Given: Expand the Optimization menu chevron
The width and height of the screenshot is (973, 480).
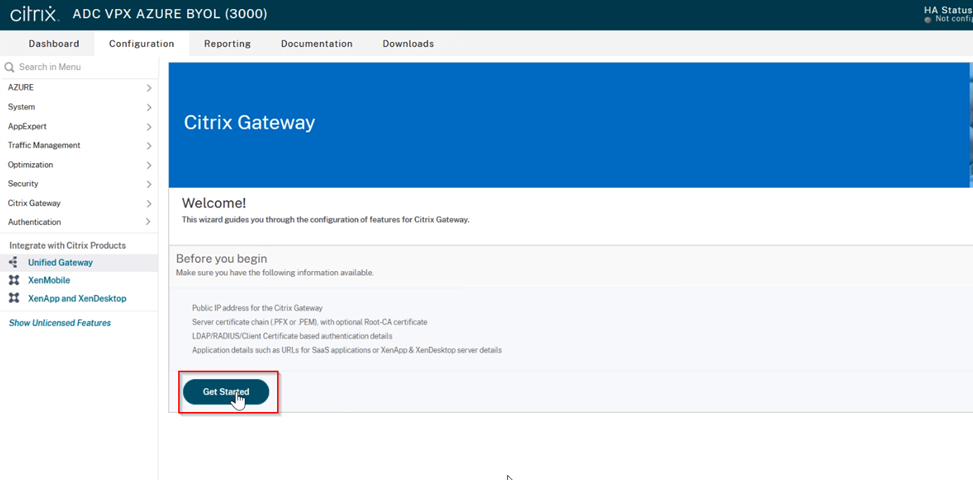Looking at the screenshot, I should [149, 165].
